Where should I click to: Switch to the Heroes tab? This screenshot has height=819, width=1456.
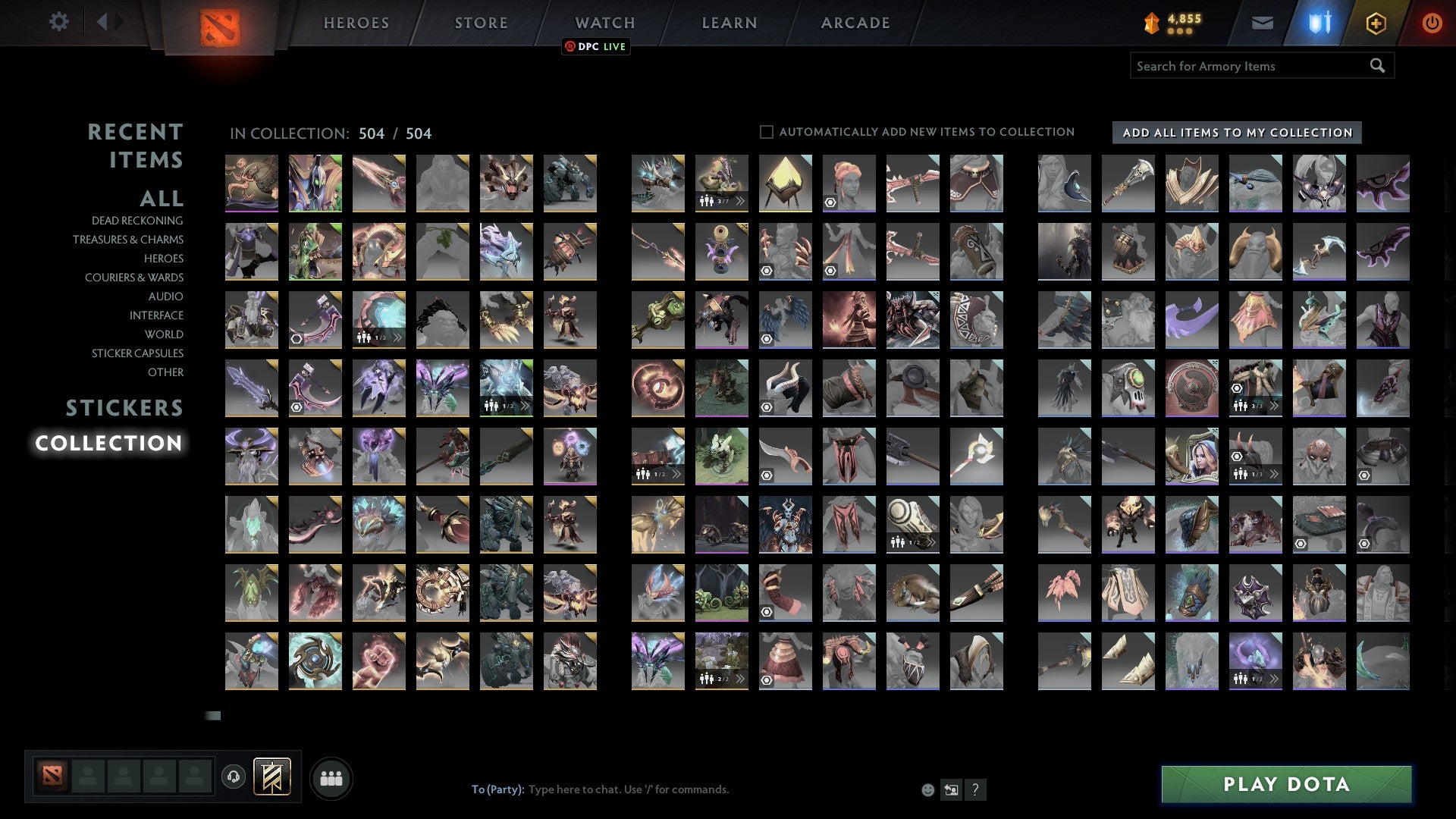coord(356,24)
